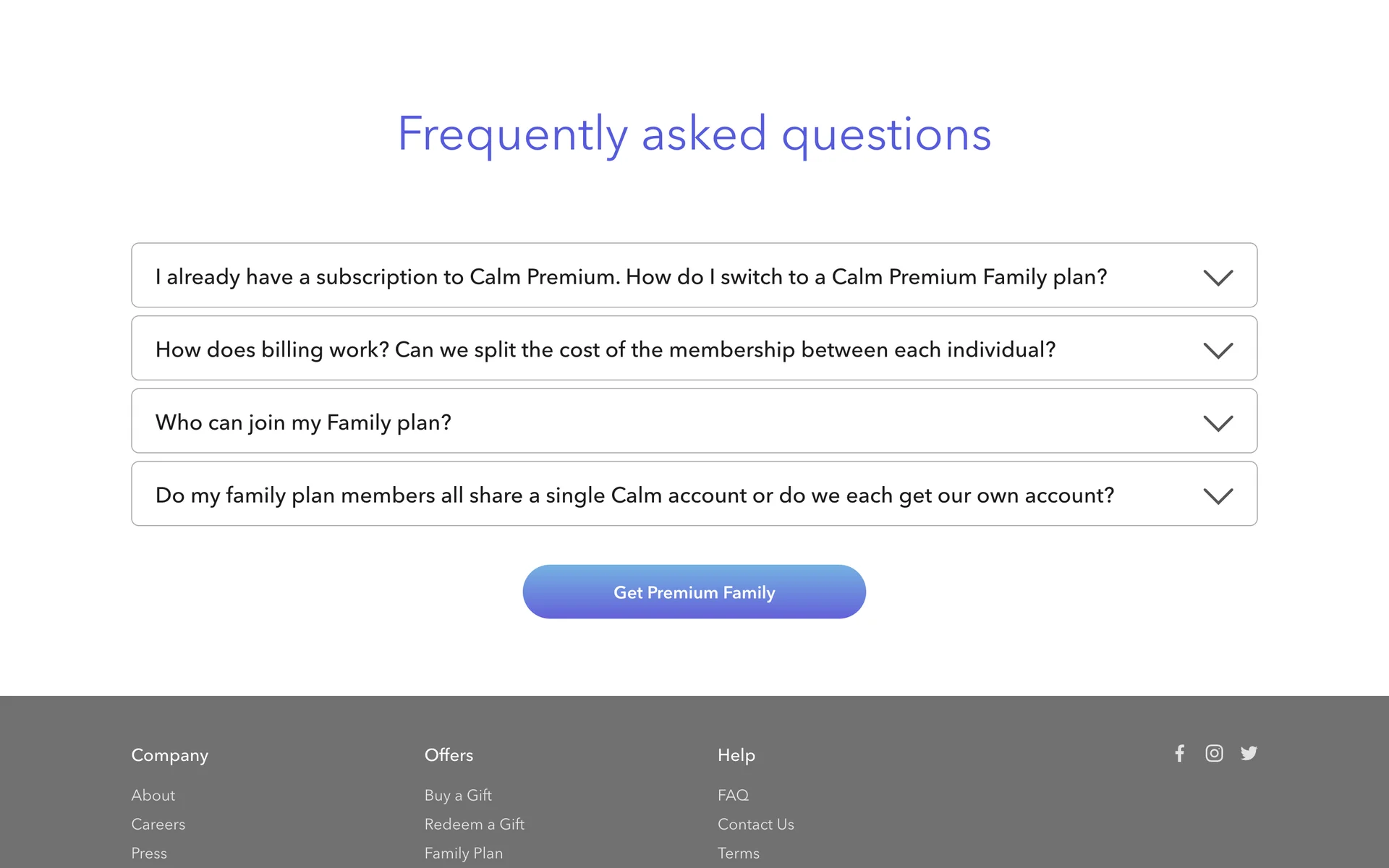The image size is (1389, 868).
Task: Click the Get Premium Family button
Action: [694, 592]
